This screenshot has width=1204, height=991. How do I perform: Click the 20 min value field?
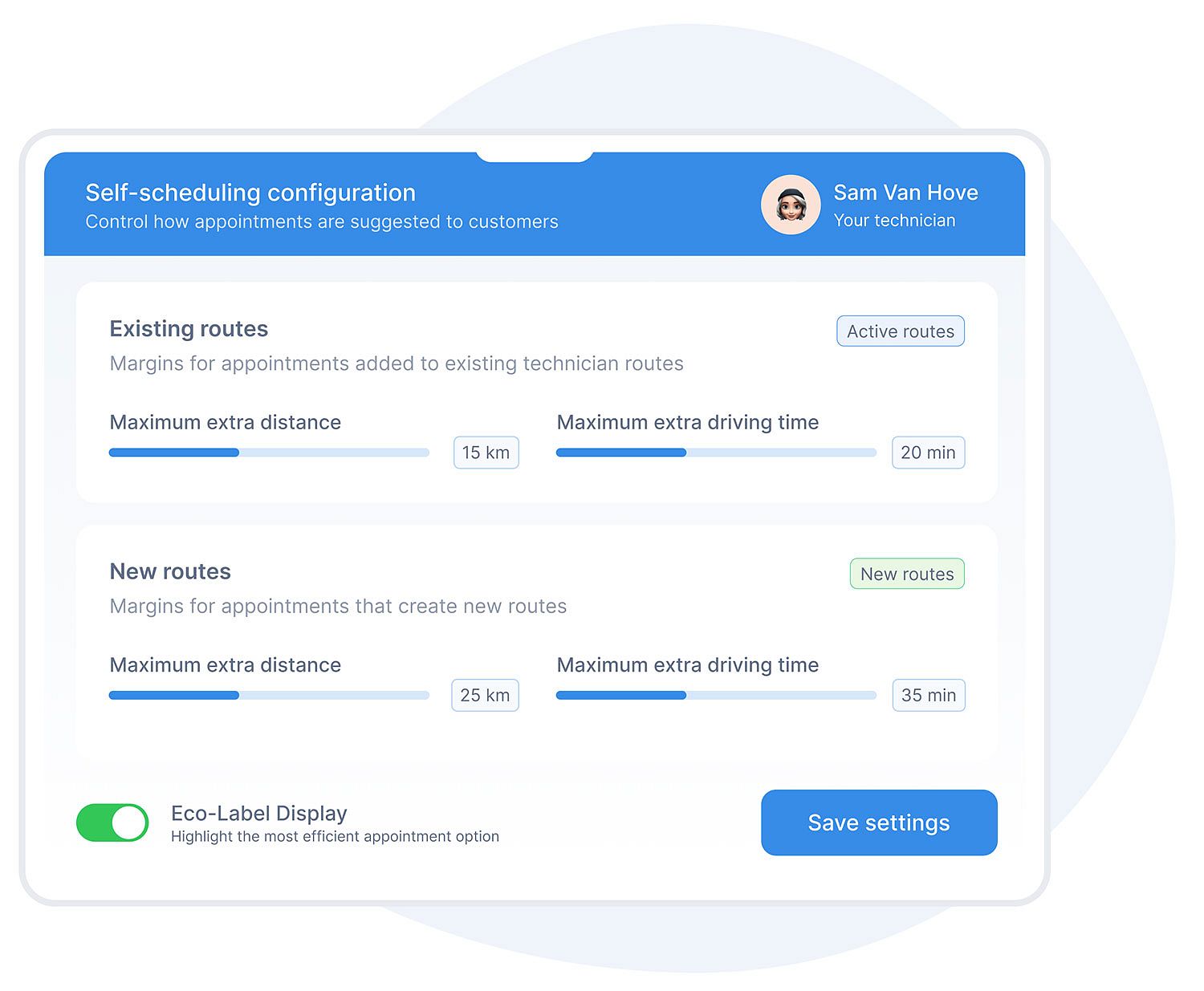coord(928,453)
